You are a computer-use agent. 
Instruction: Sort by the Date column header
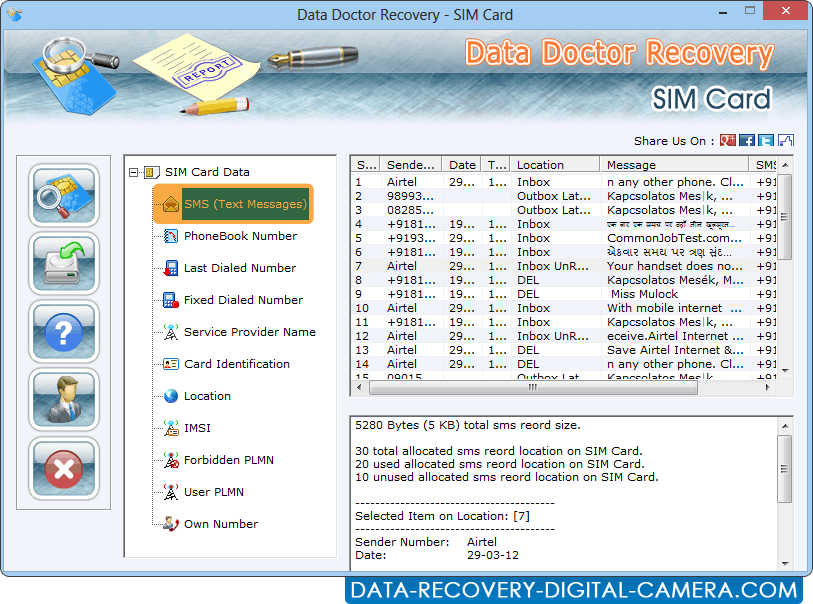pyautogui.click(x=461, y=165)
